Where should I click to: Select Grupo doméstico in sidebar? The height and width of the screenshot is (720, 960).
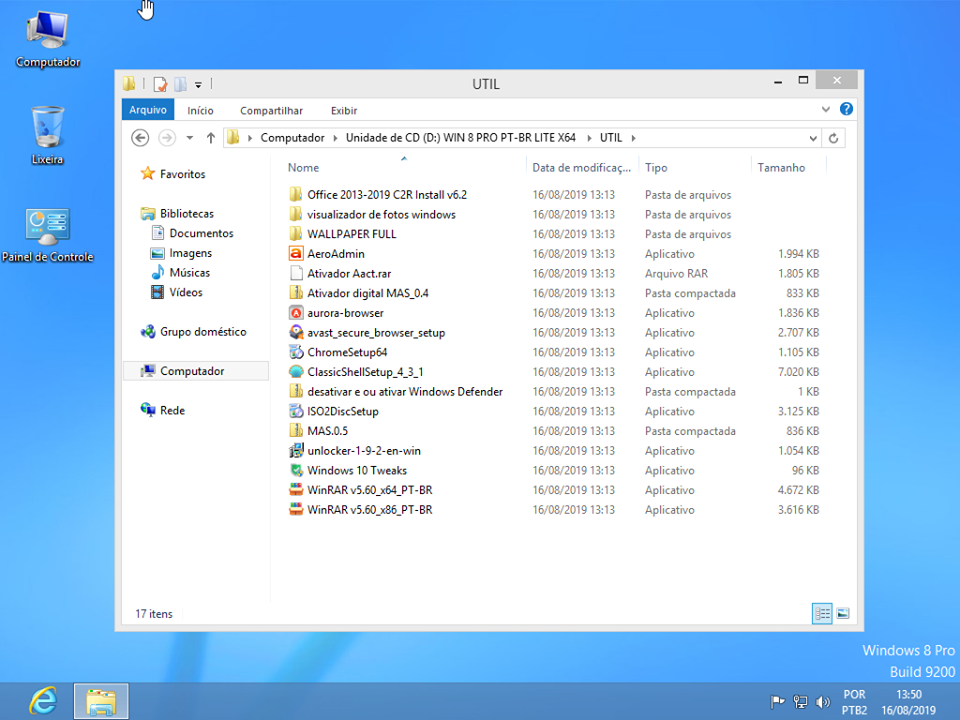pyautogui.click(x=194, y=332)
